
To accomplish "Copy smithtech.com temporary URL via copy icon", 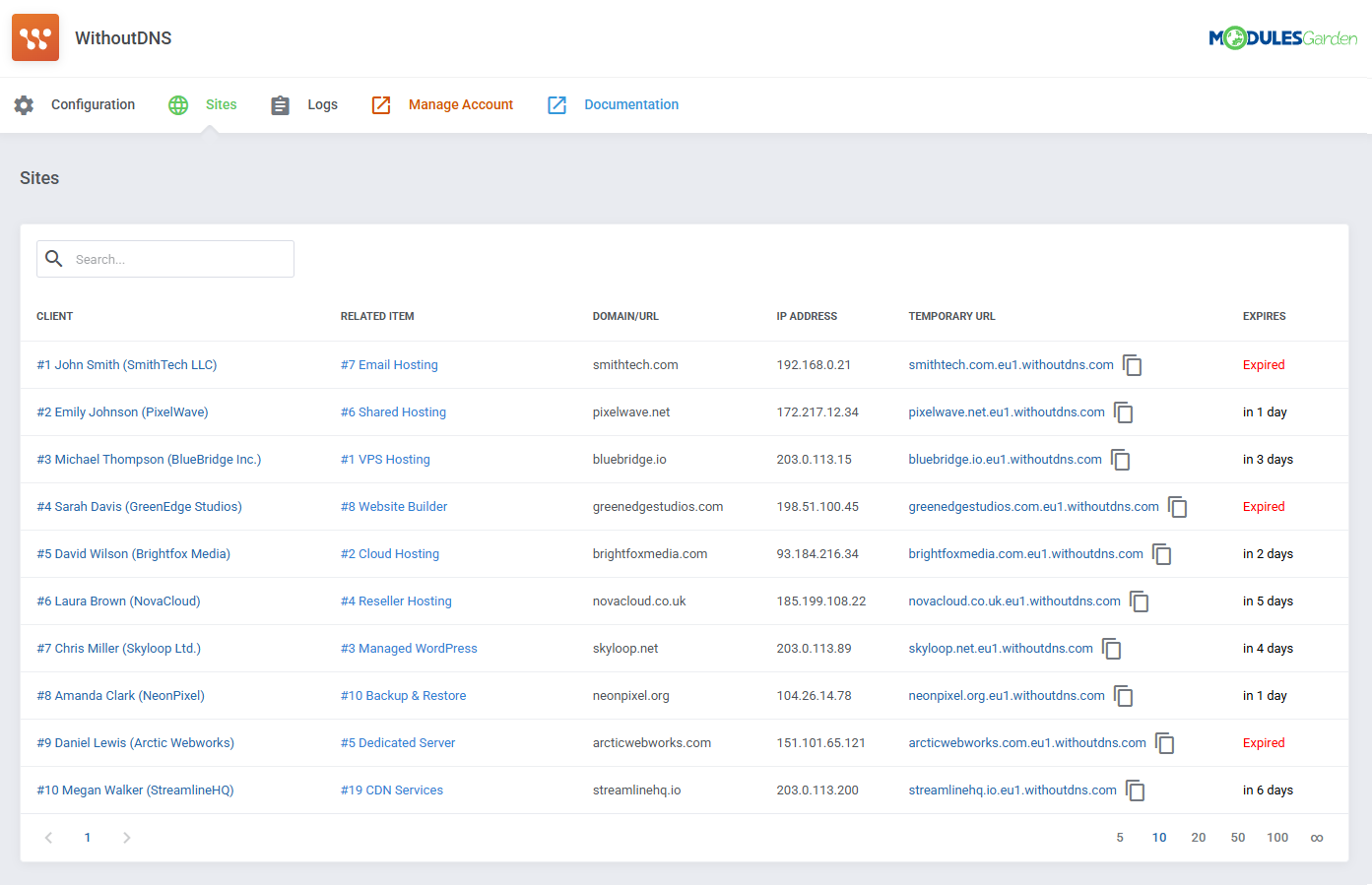I will tap(1133, 364).
